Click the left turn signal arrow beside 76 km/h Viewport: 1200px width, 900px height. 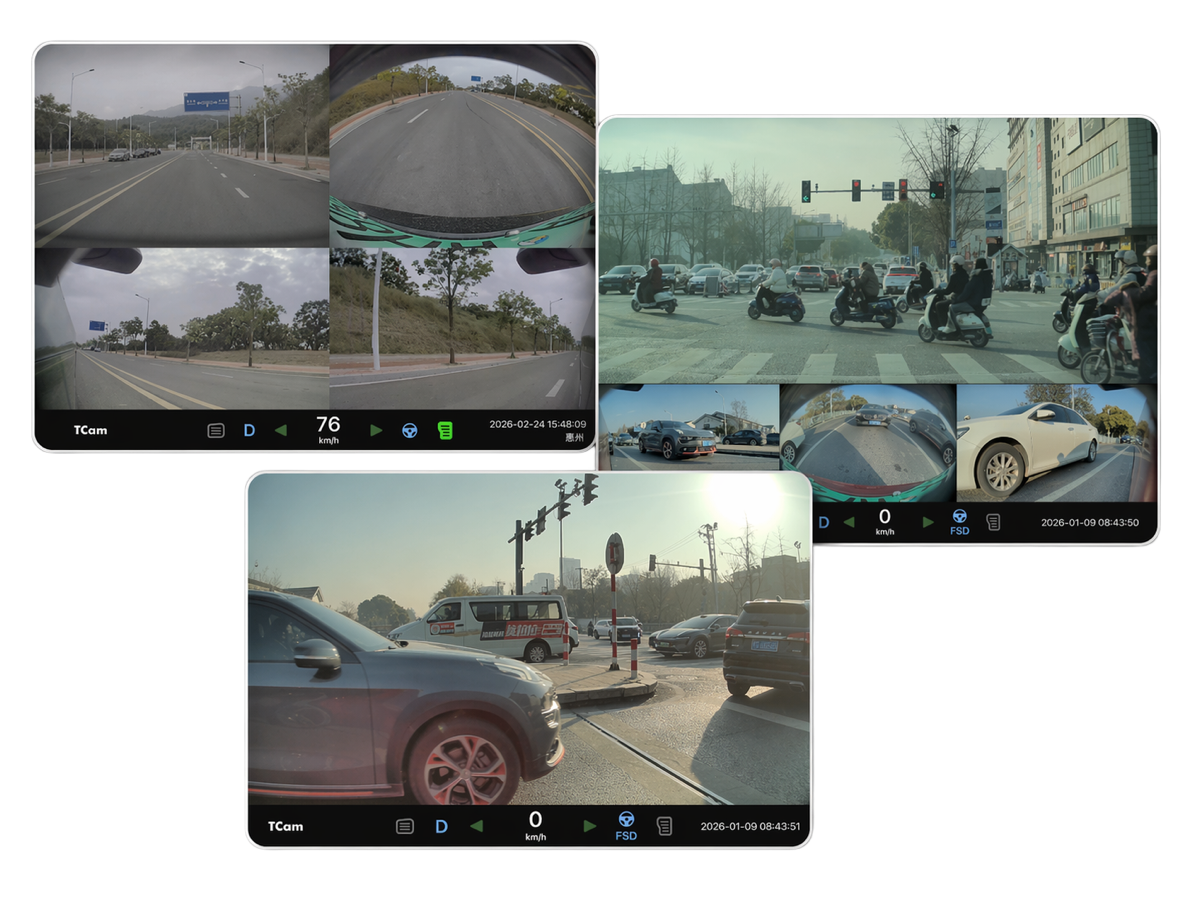click(280, 430)
